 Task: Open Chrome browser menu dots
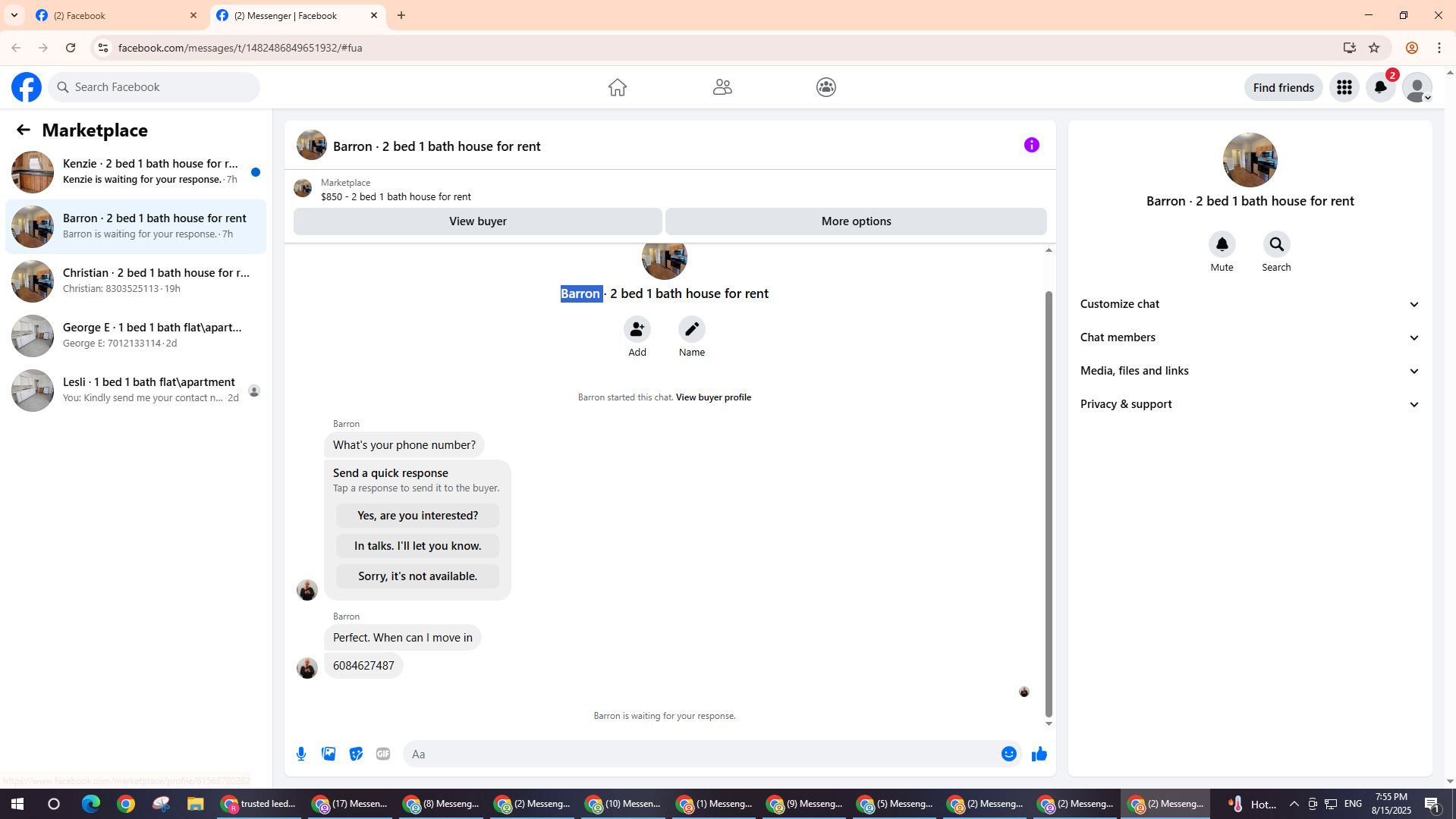coord(1439,48)
